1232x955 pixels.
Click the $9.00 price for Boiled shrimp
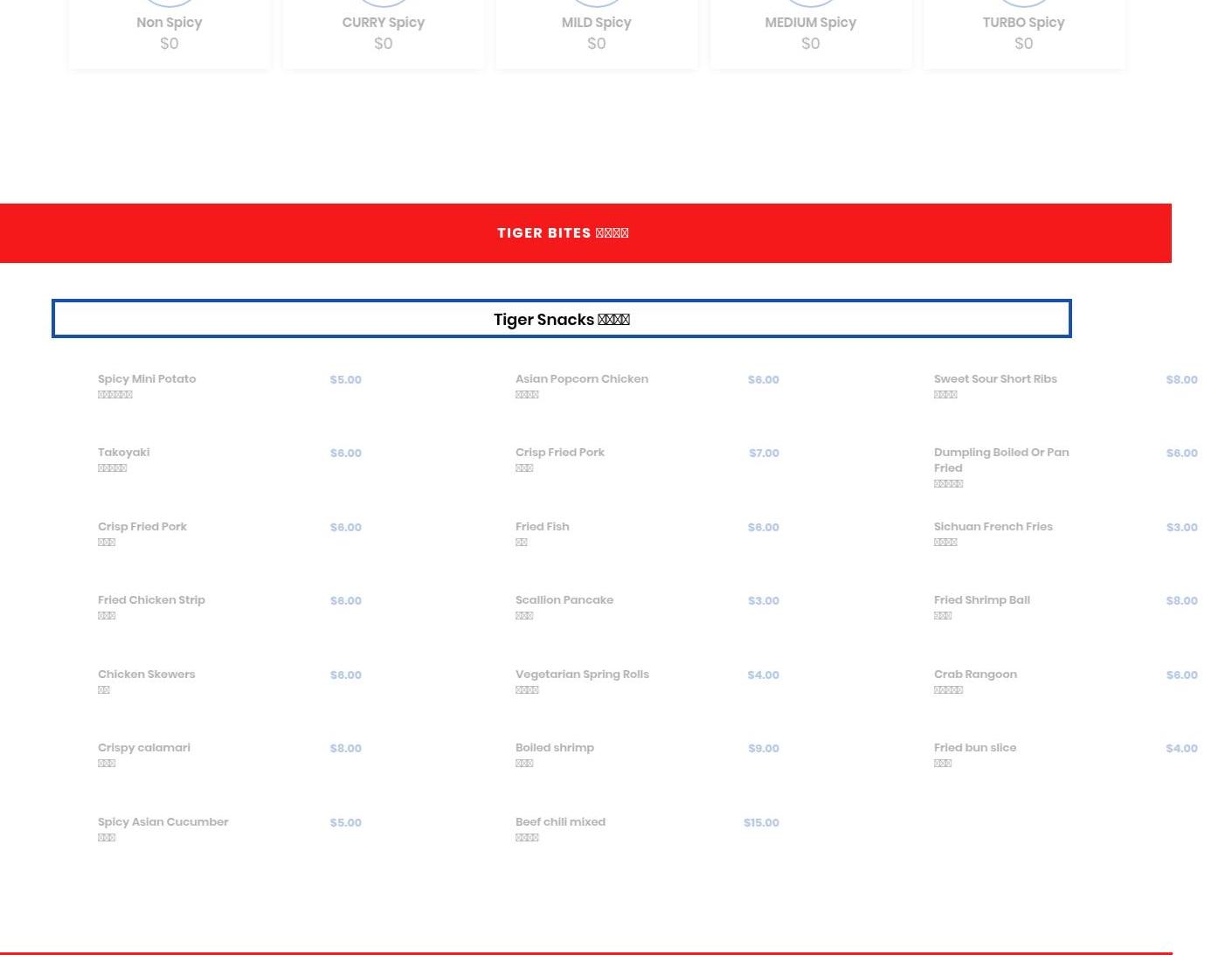[763, 749]
